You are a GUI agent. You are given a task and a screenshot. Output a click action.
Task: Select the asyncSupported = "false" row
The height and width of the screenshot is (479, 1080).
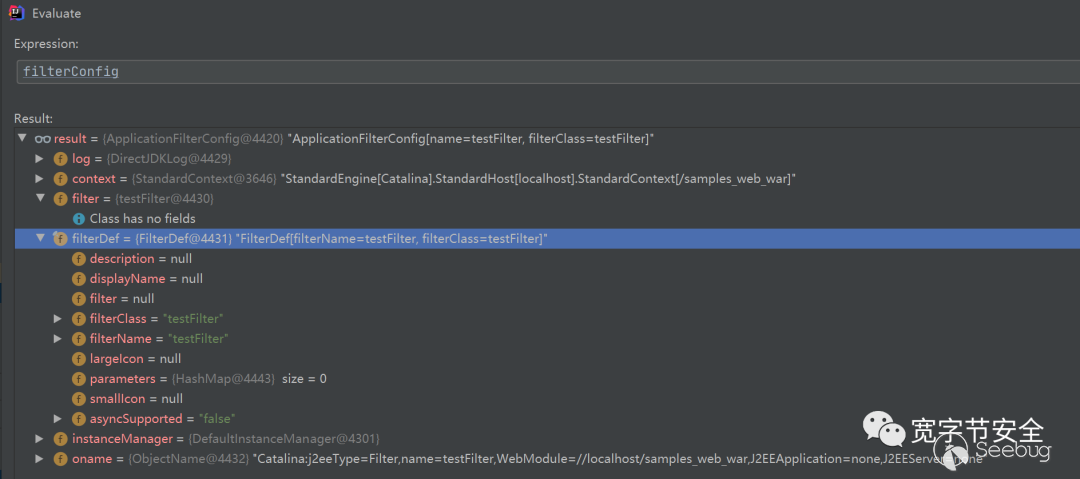click(x=548, y=418)
